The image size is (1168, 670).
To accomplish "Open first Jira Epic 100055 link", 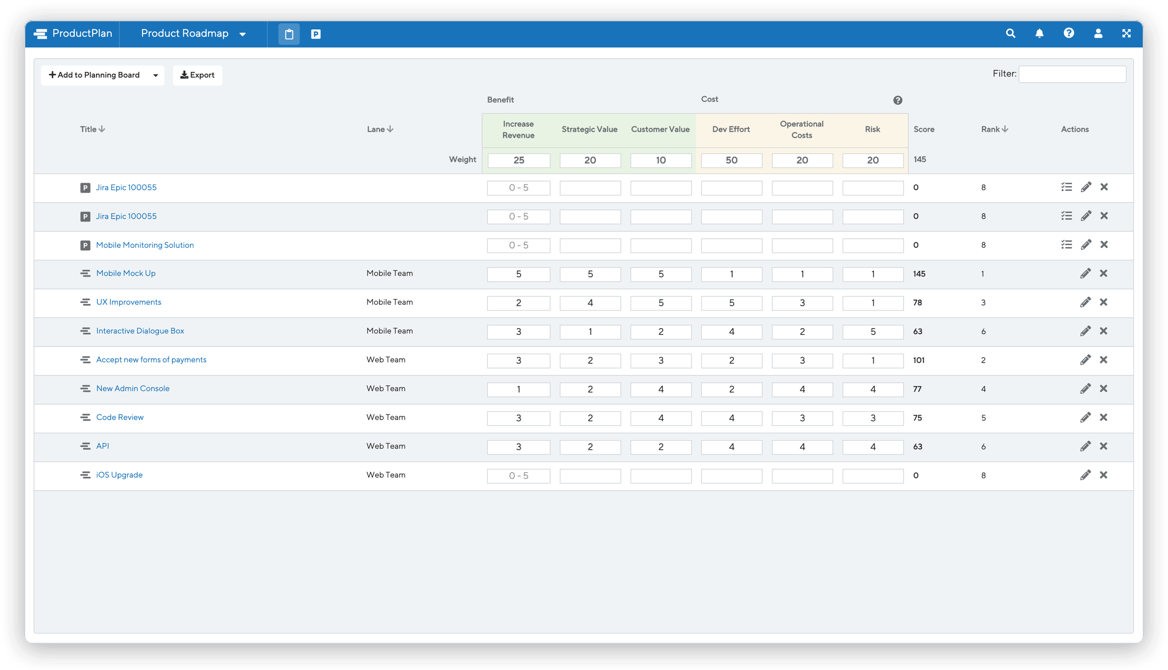I will coord(126,188).
